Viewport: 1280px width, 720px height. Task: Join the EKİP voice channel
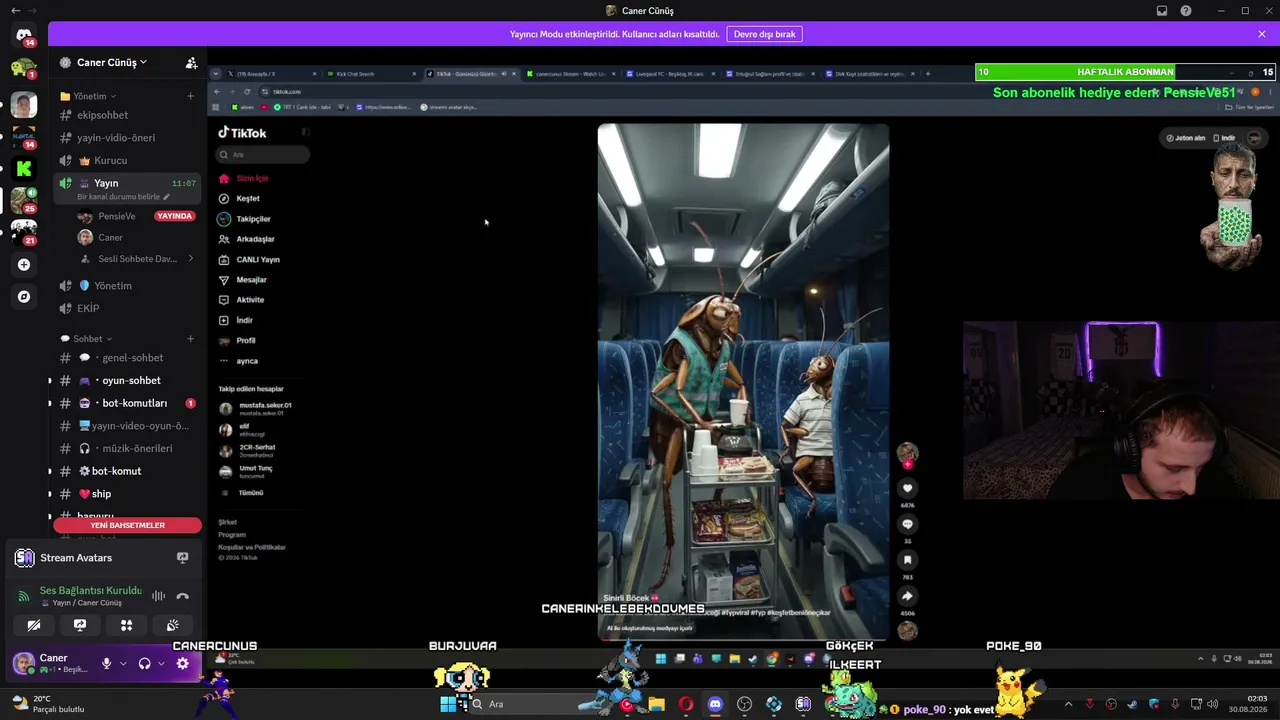coord(127,308)
